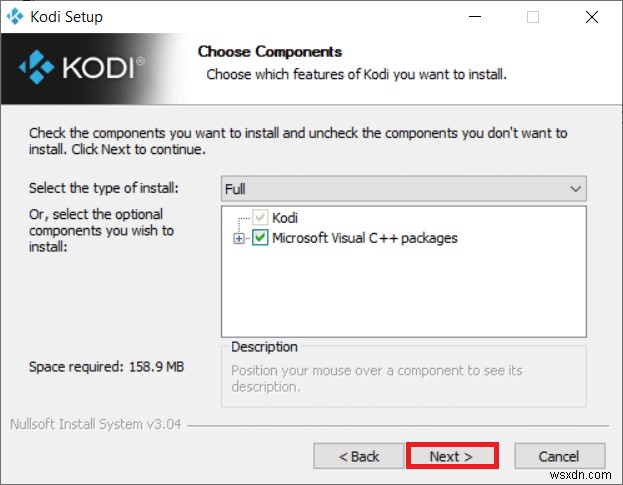Viewport: 623px width, 485px height.
Task: Uncheck the Microsoft Visual C++ packages checkbox
Action: point(260,238)
